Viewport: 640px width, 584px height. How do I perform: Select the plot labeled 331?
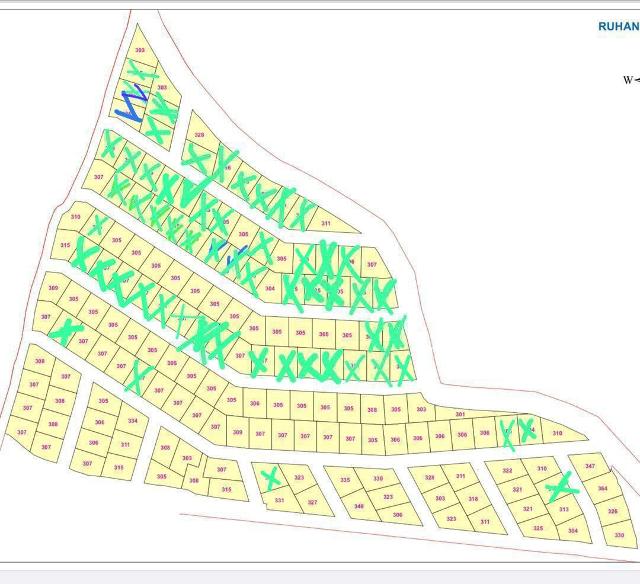(279, 500)
